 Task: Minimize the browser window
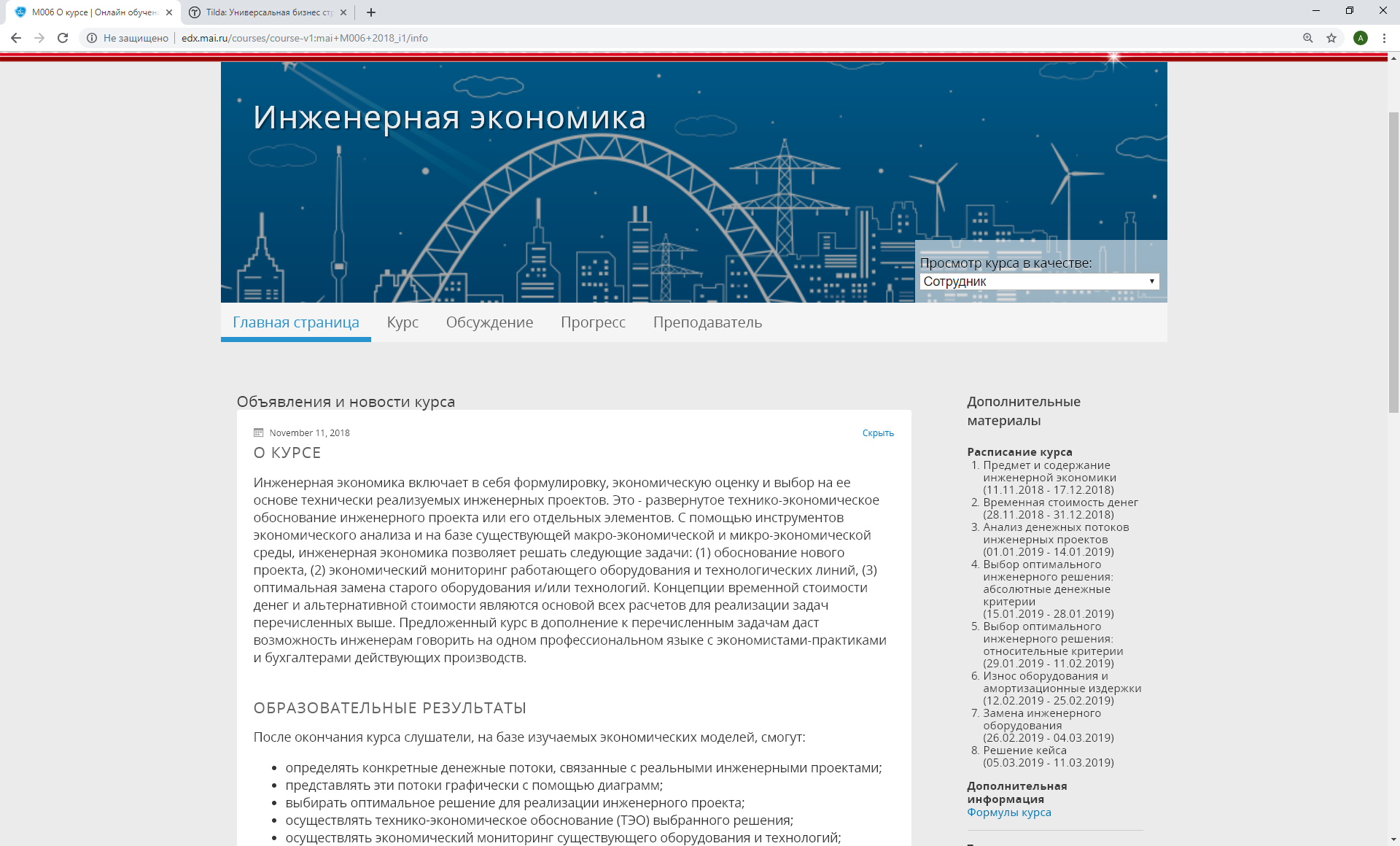click(1316, 11)
